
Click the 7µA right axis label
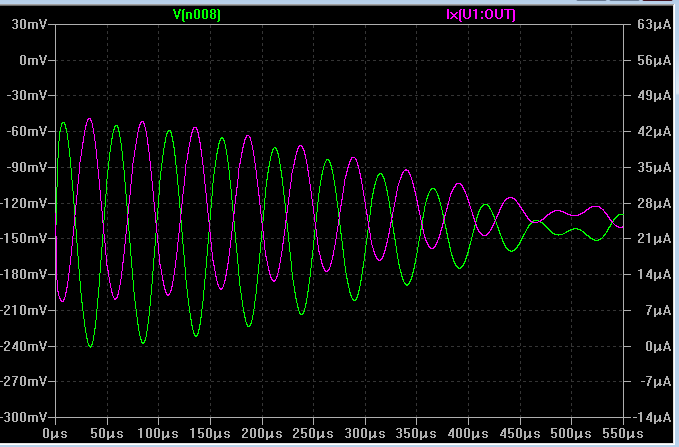pyautogui.click(x=658, y=310)
